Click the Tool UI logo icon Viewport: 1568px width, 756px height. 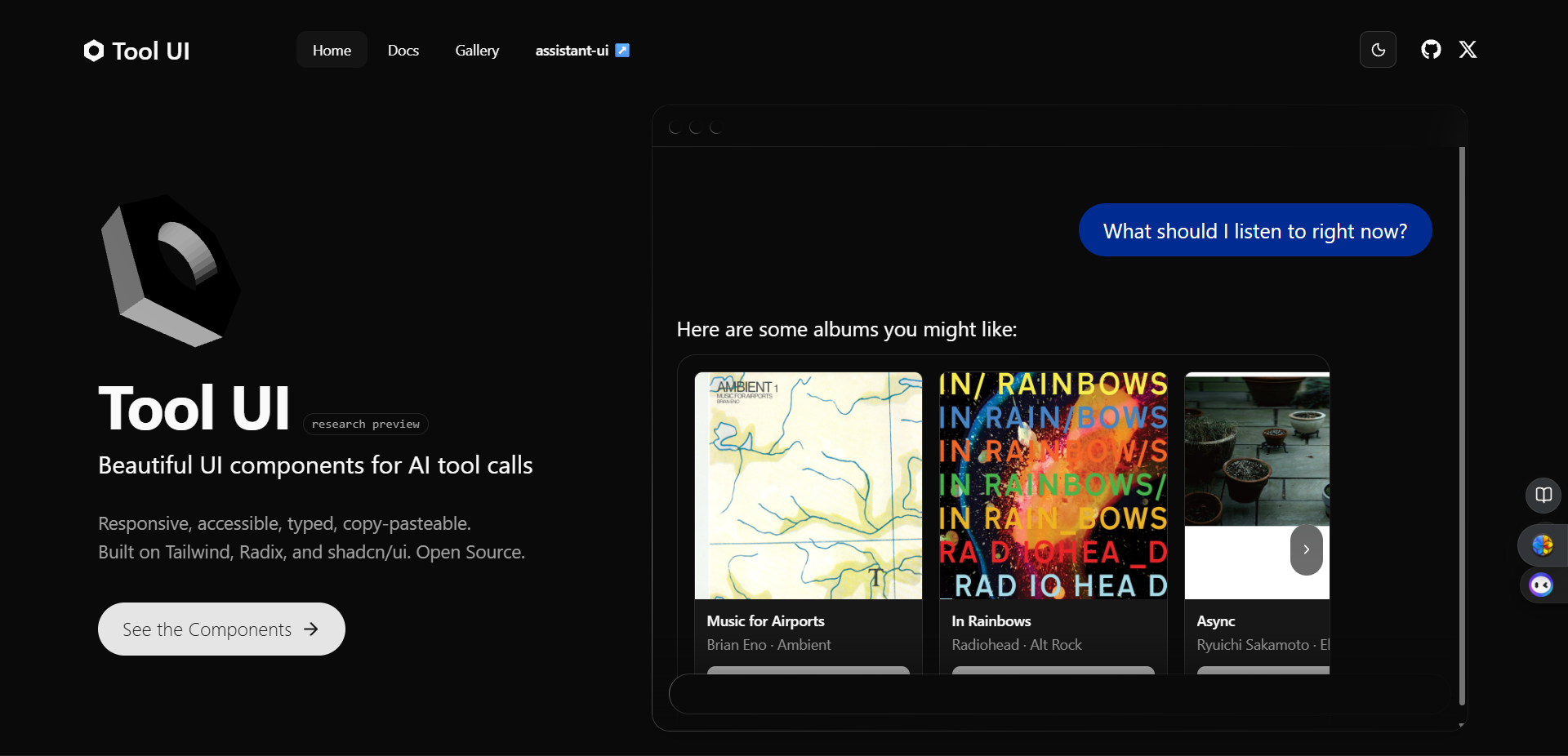[93, 50]
